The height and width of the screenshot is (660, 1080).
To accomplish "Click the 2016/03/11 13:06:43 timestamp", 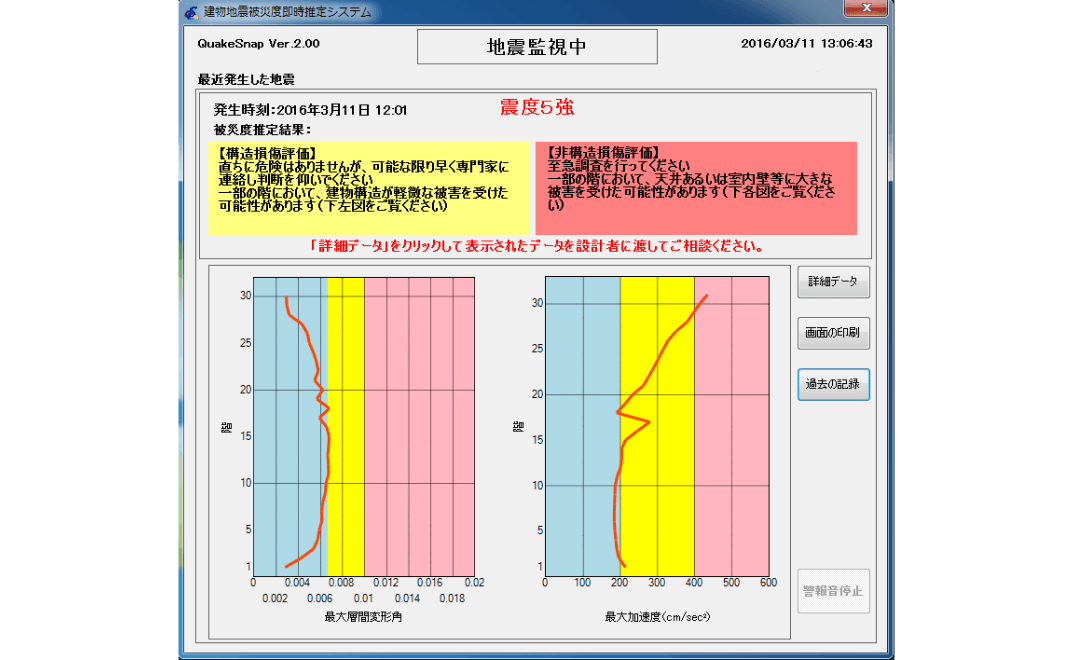I will 807,43.
